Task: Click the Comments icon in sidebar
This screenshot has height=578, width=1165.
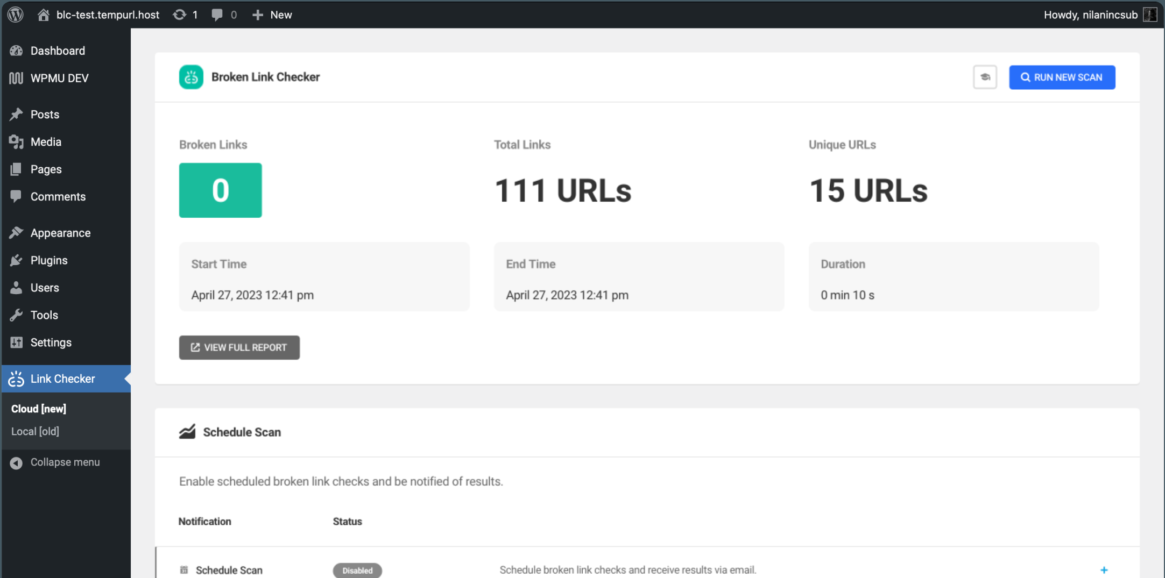Action: (16, 197)
